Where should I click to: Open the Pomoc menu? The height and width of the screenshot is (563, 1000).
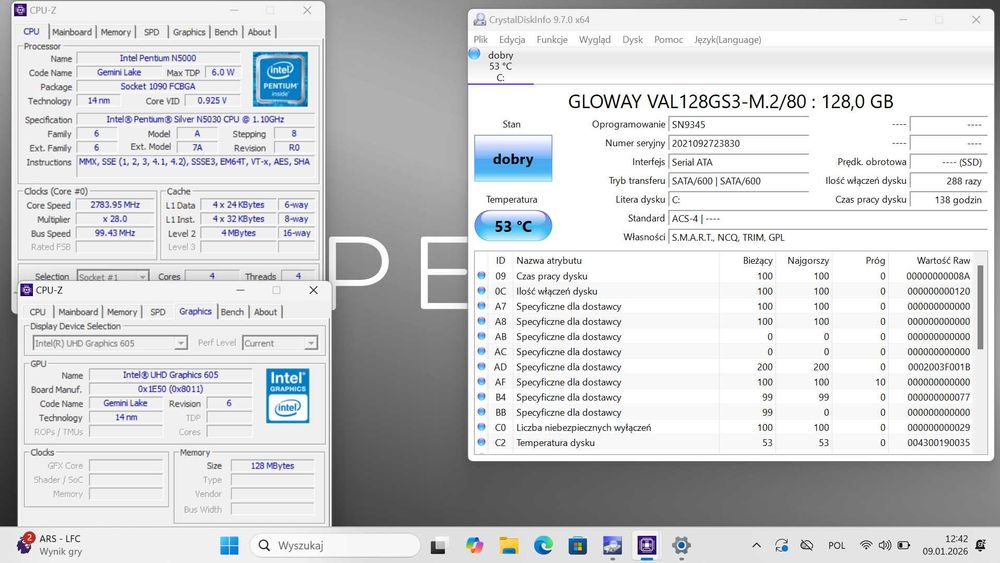[668, 40]
